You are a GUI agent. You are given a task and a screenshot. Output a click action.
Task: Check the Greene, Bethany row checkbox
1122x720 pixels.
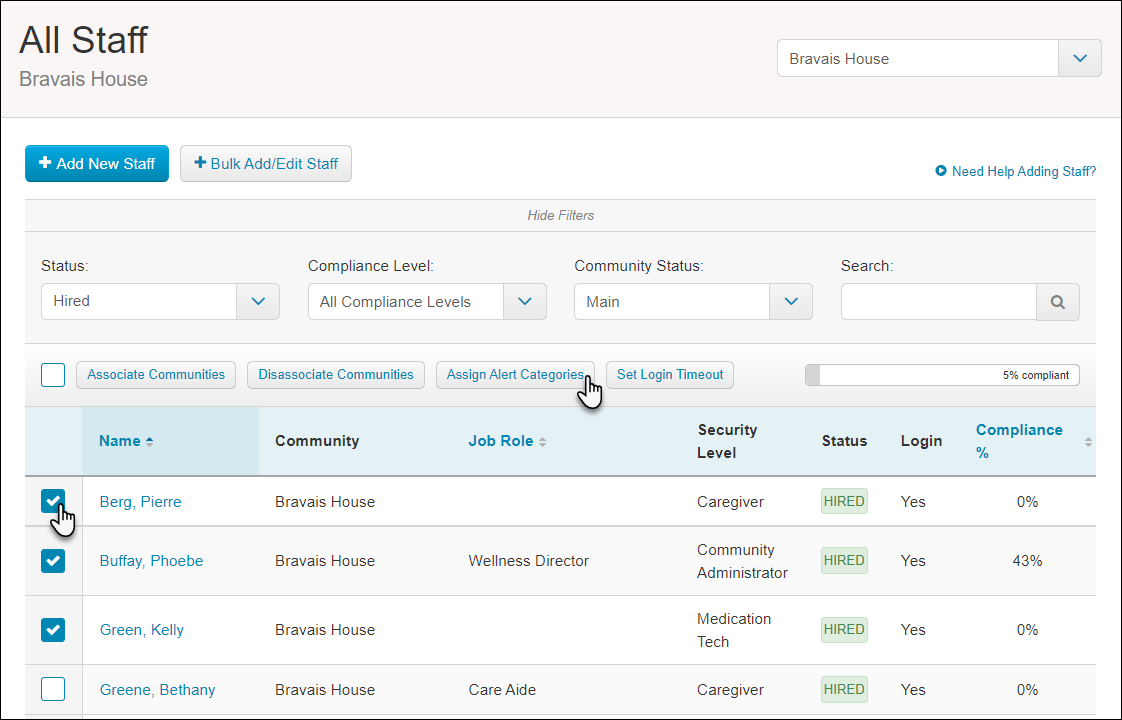53,689
